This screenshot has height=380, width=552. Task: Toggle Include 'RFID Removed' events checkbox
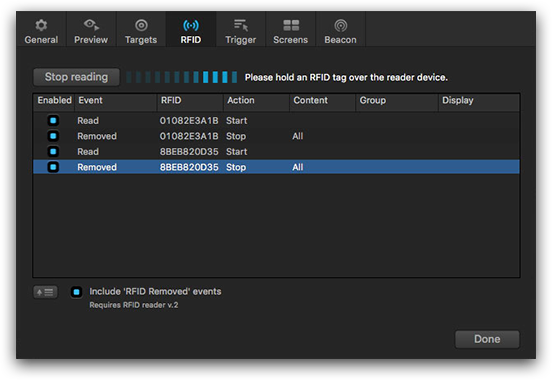[76, 292]
